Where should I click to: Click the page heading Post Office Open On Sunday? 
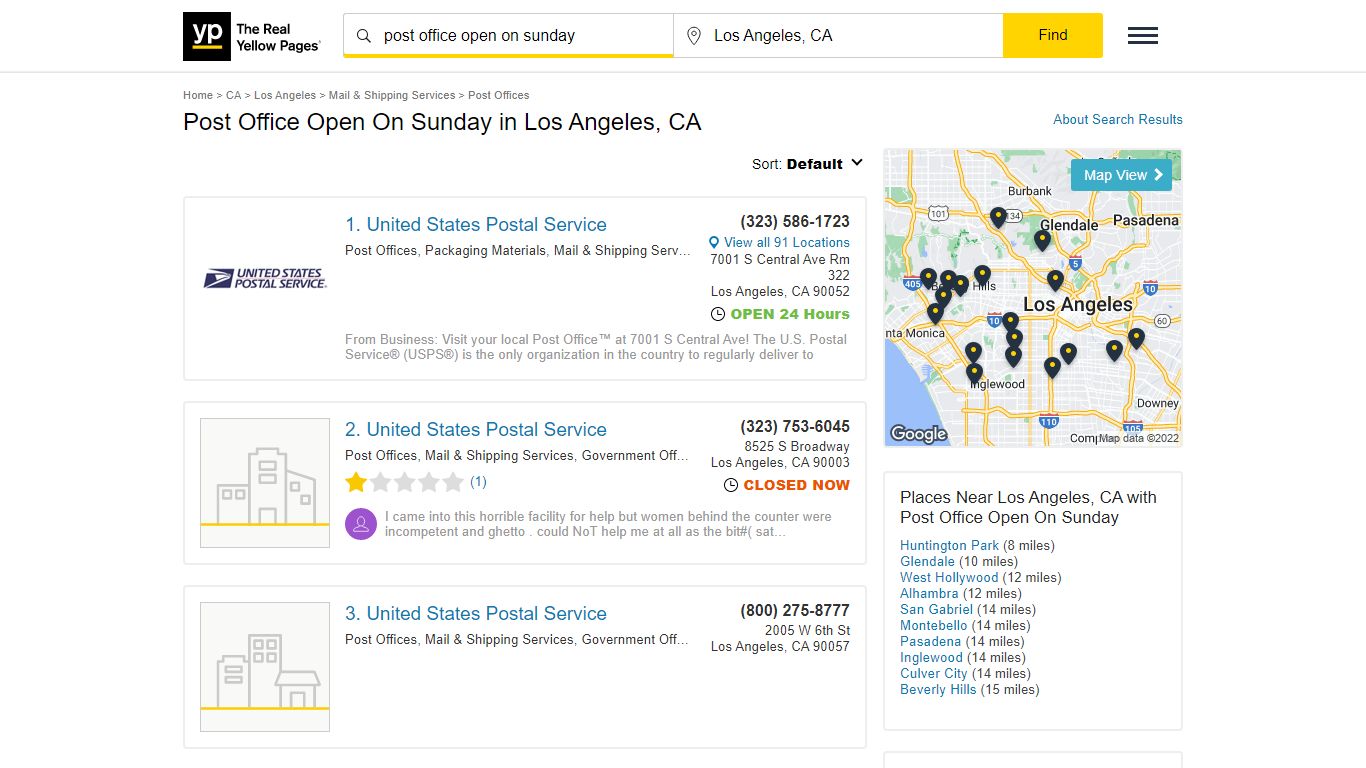click(442, 122)
